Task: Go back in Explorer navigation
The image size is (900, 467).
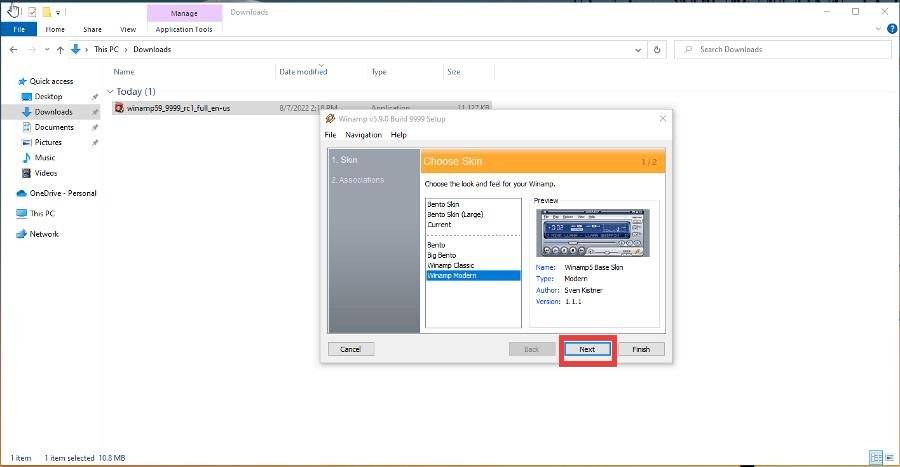Action: (x=13, y=50)
